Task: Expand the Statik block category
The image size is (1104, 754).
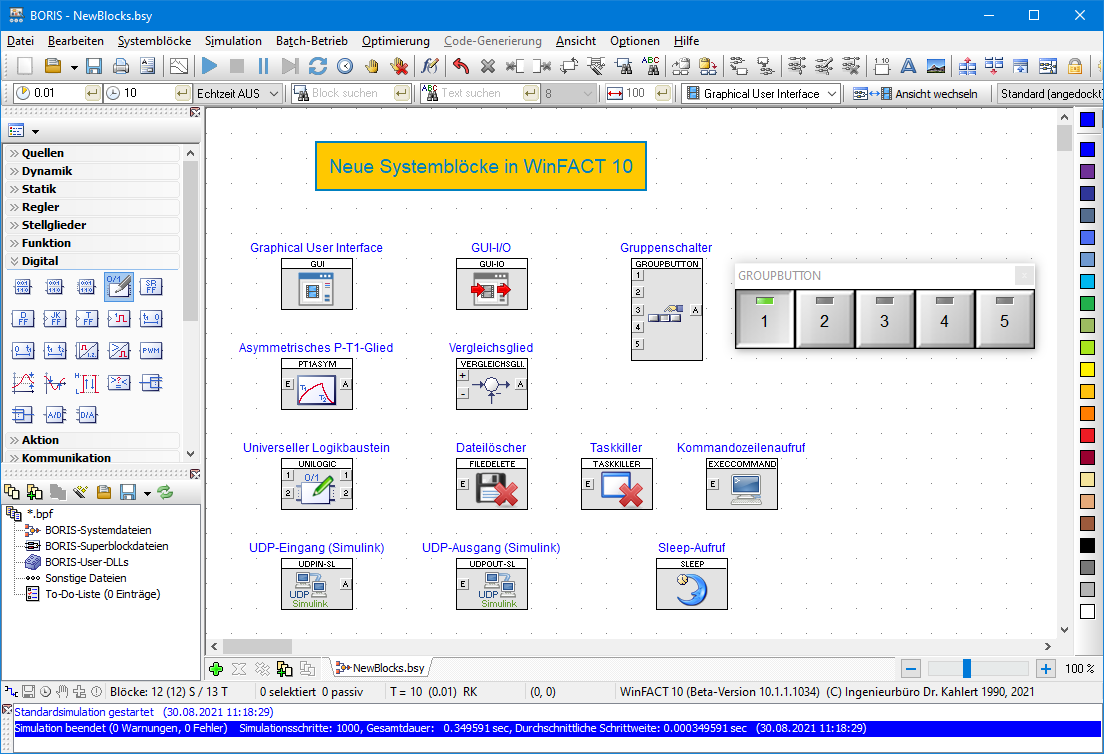Action: pos(92,189)
